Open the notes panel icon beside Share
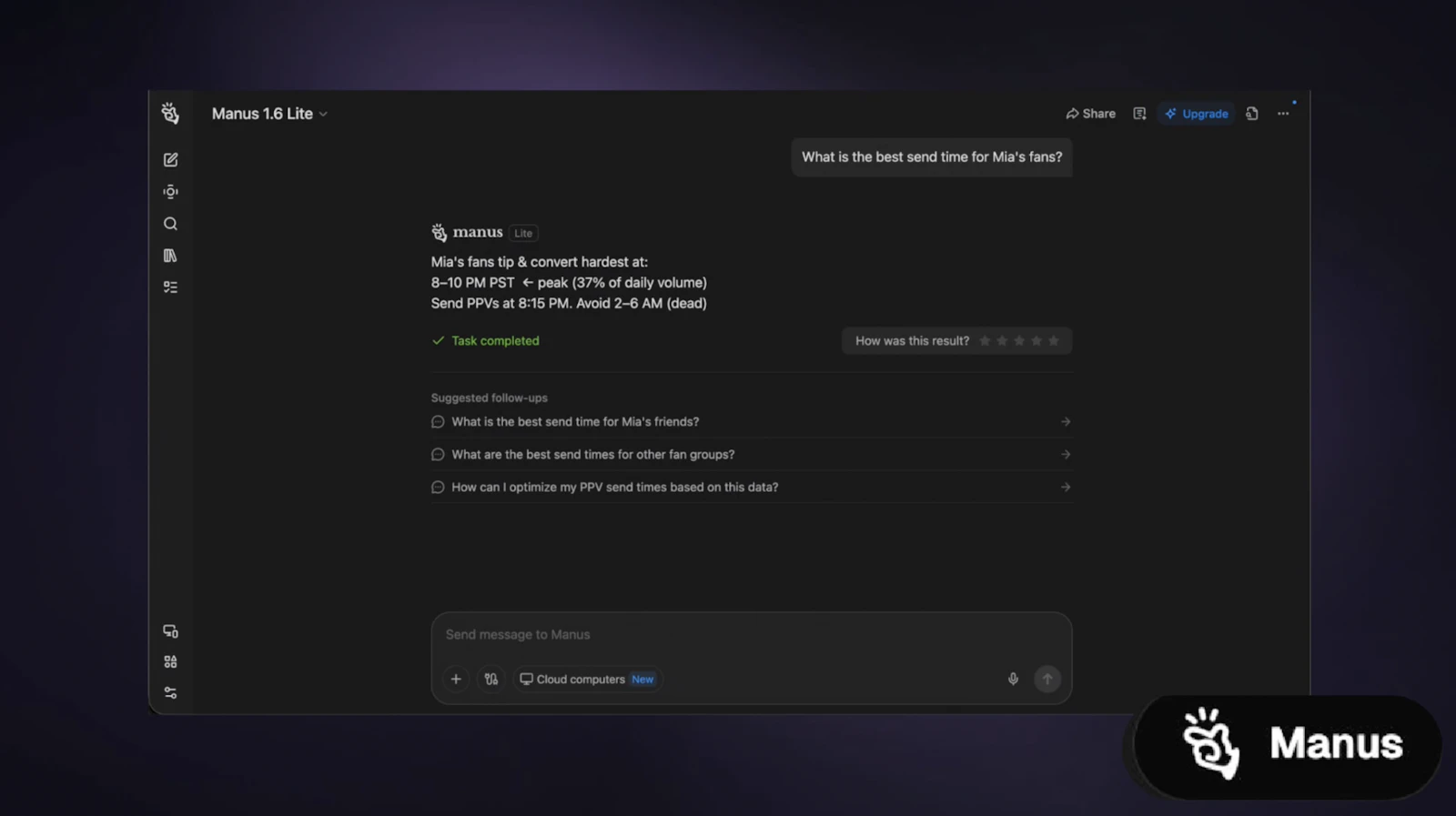 tap(1139, 114)
